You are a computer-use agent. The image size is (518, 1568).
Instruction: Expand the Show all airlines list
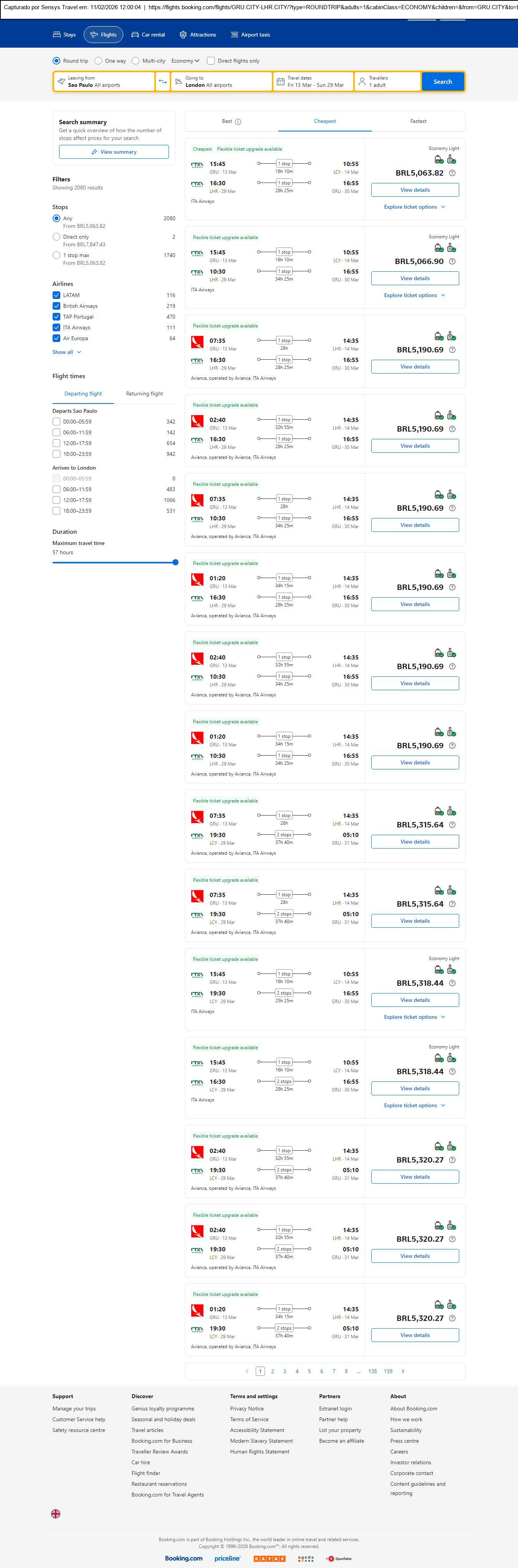(66, 352)
